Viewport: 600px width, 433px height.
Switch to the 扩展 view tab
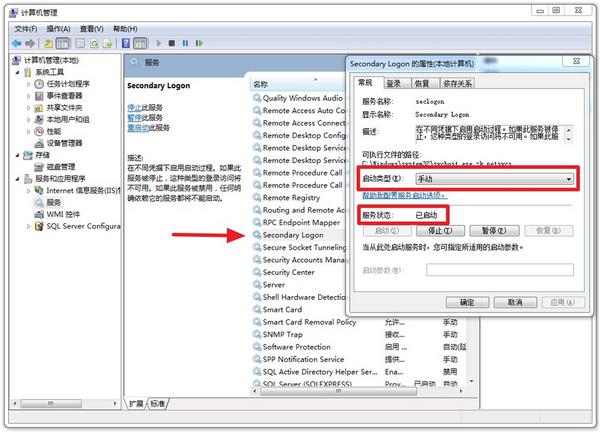point(136,404)
